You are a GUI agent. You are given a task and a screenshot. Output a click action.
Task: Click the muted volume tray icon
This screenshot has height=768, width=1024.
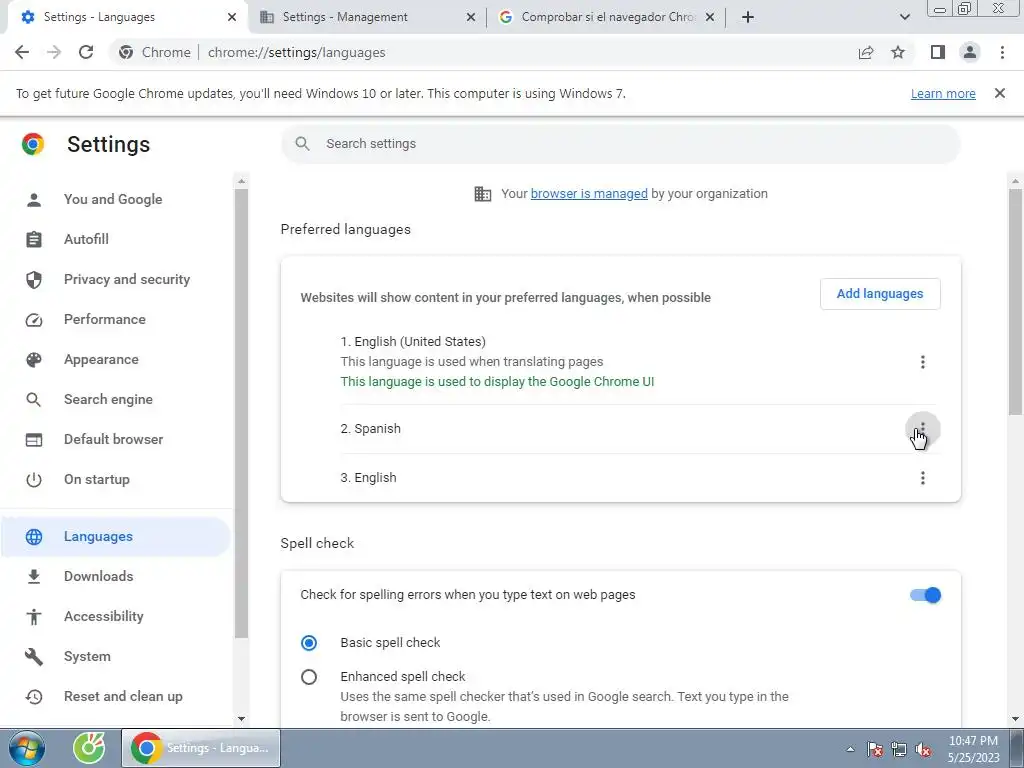pos(923,749)
